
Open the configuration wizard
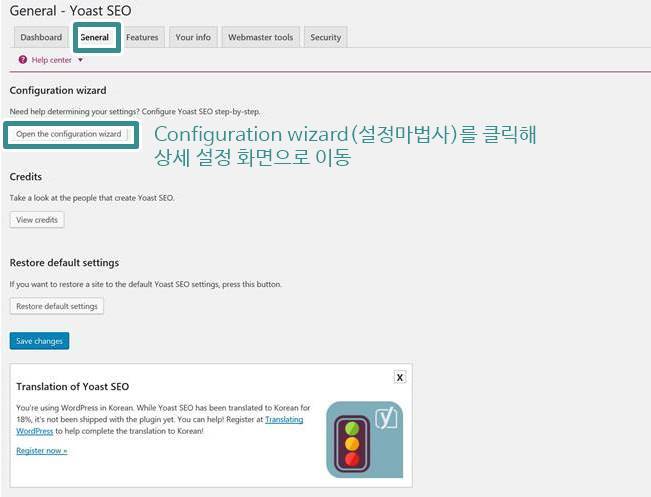coord(69,134)
